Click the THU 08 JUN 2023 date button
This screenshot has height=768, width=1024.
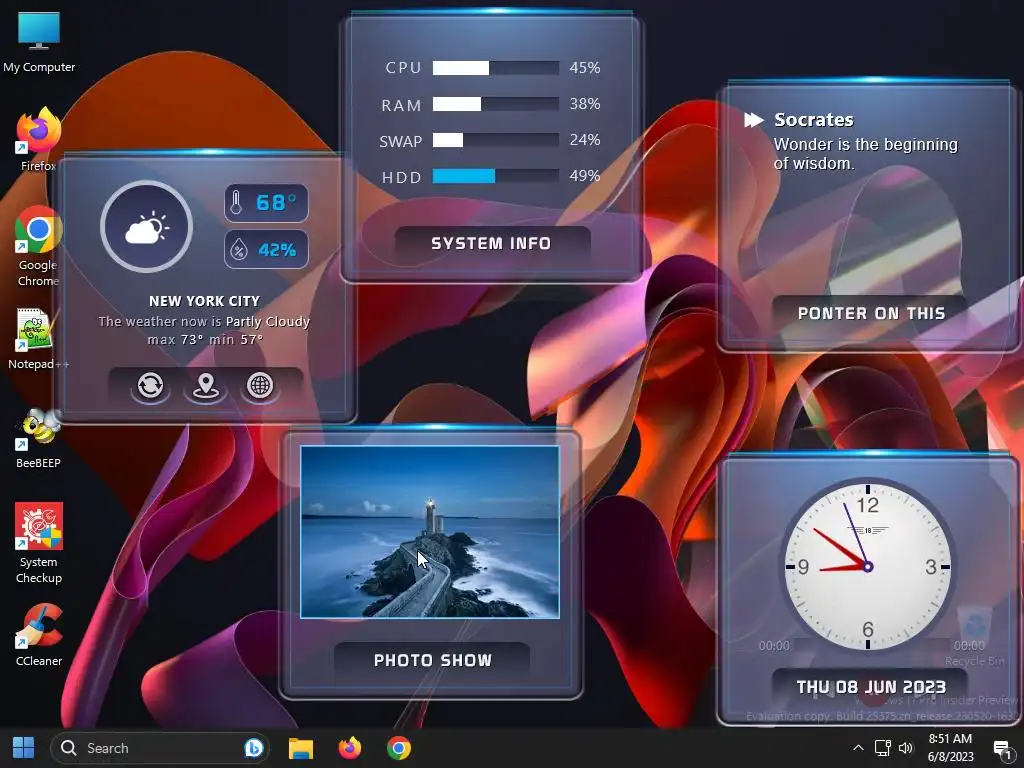871,687
